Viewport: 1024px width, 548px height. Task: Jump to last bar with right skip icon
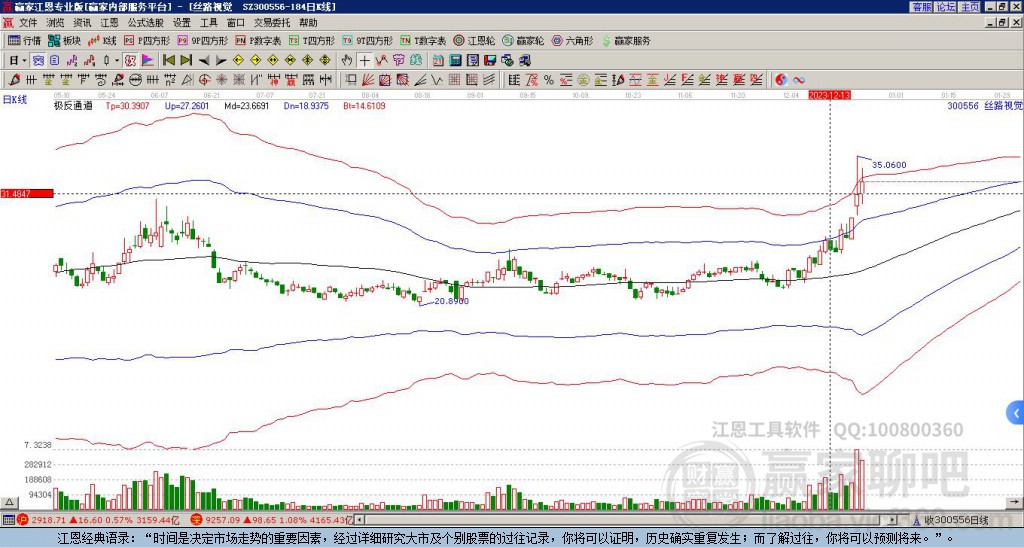pyautogui.click(x=186, y=60)
